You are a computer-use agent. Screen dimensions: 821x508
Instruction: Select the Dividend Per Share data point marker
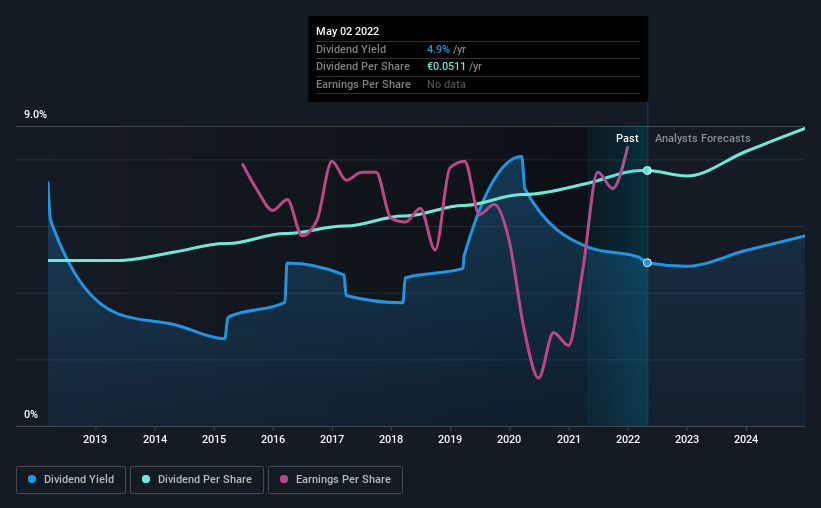(647, 170)
